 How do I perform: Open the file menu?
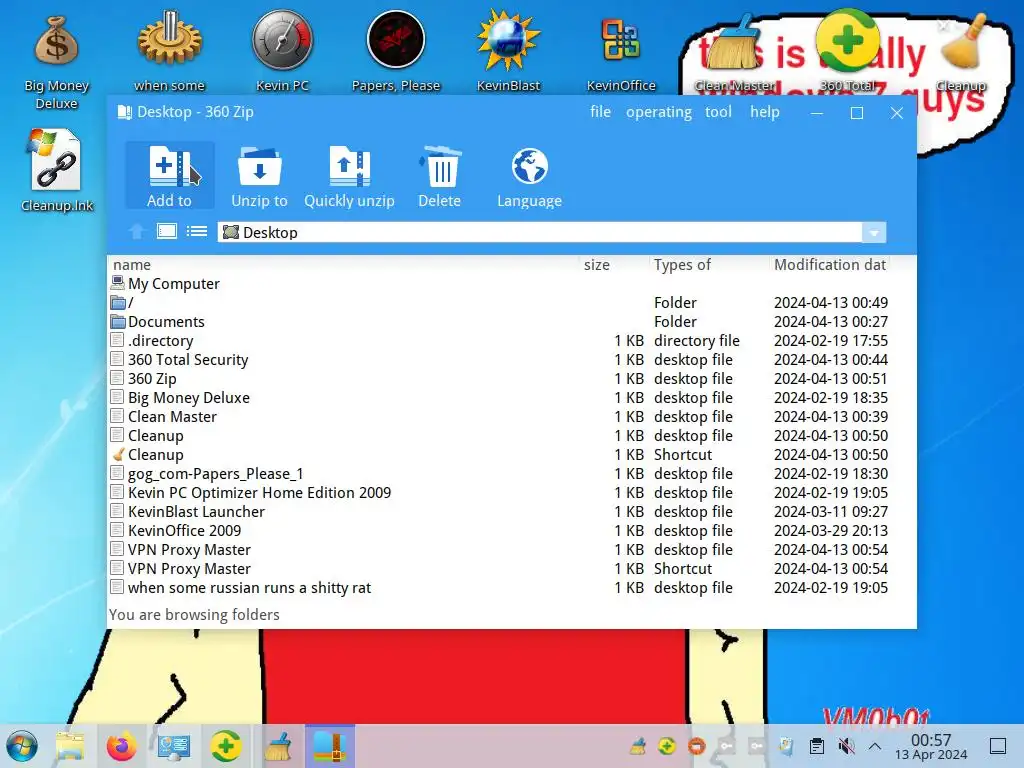(600, 112)
